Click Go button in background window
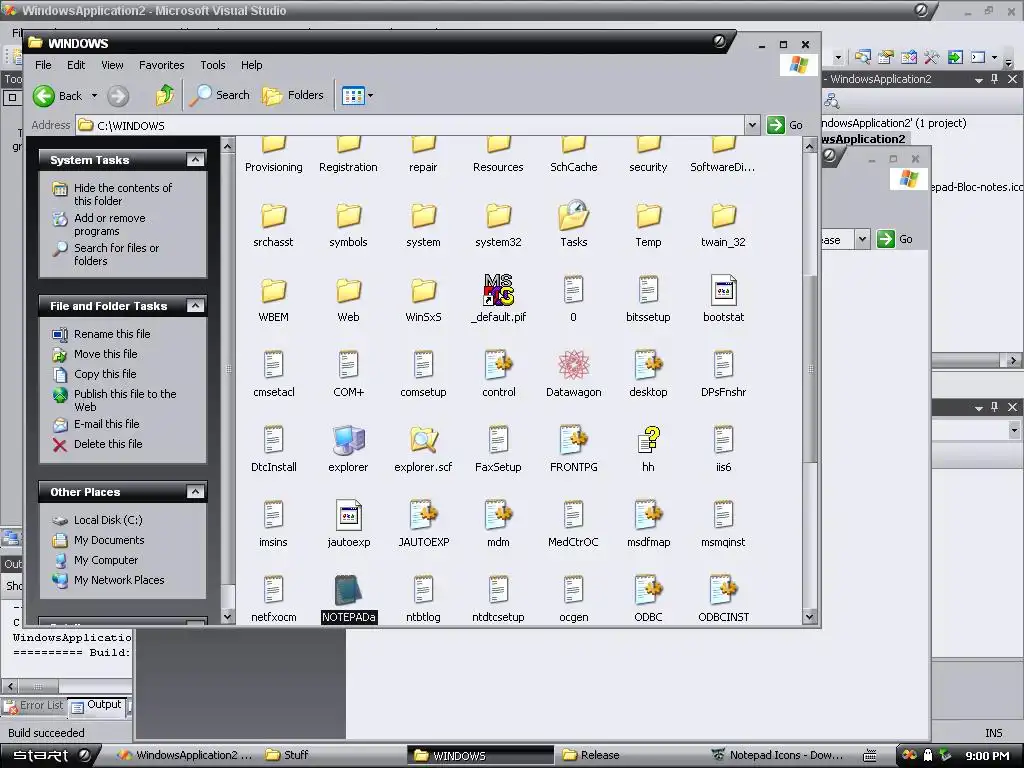Screen dimensions: 1024x768 click(x=895, y=239)
